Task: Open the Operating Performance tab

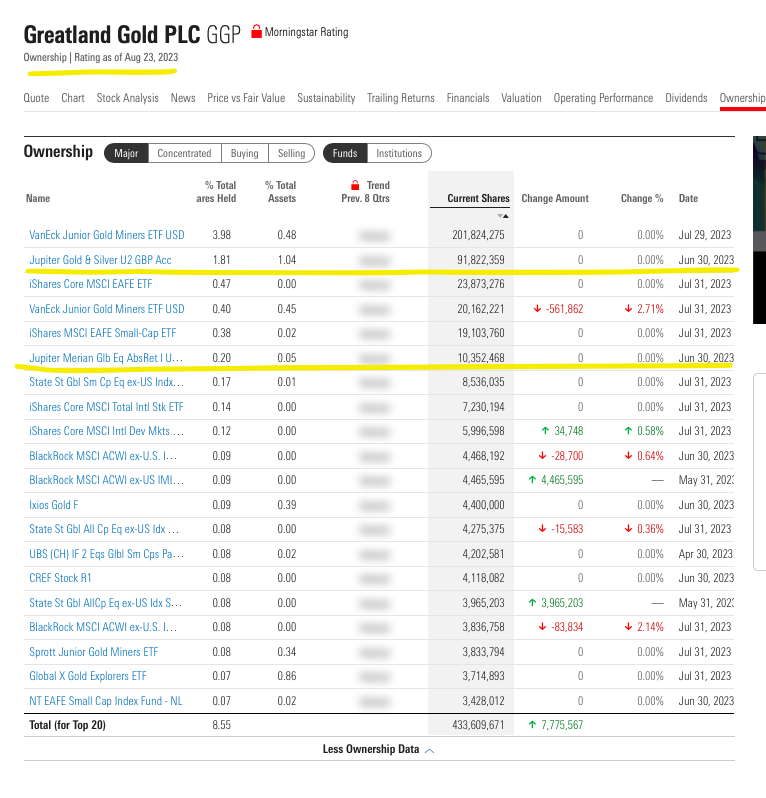Action: click(x=603, y=98)
